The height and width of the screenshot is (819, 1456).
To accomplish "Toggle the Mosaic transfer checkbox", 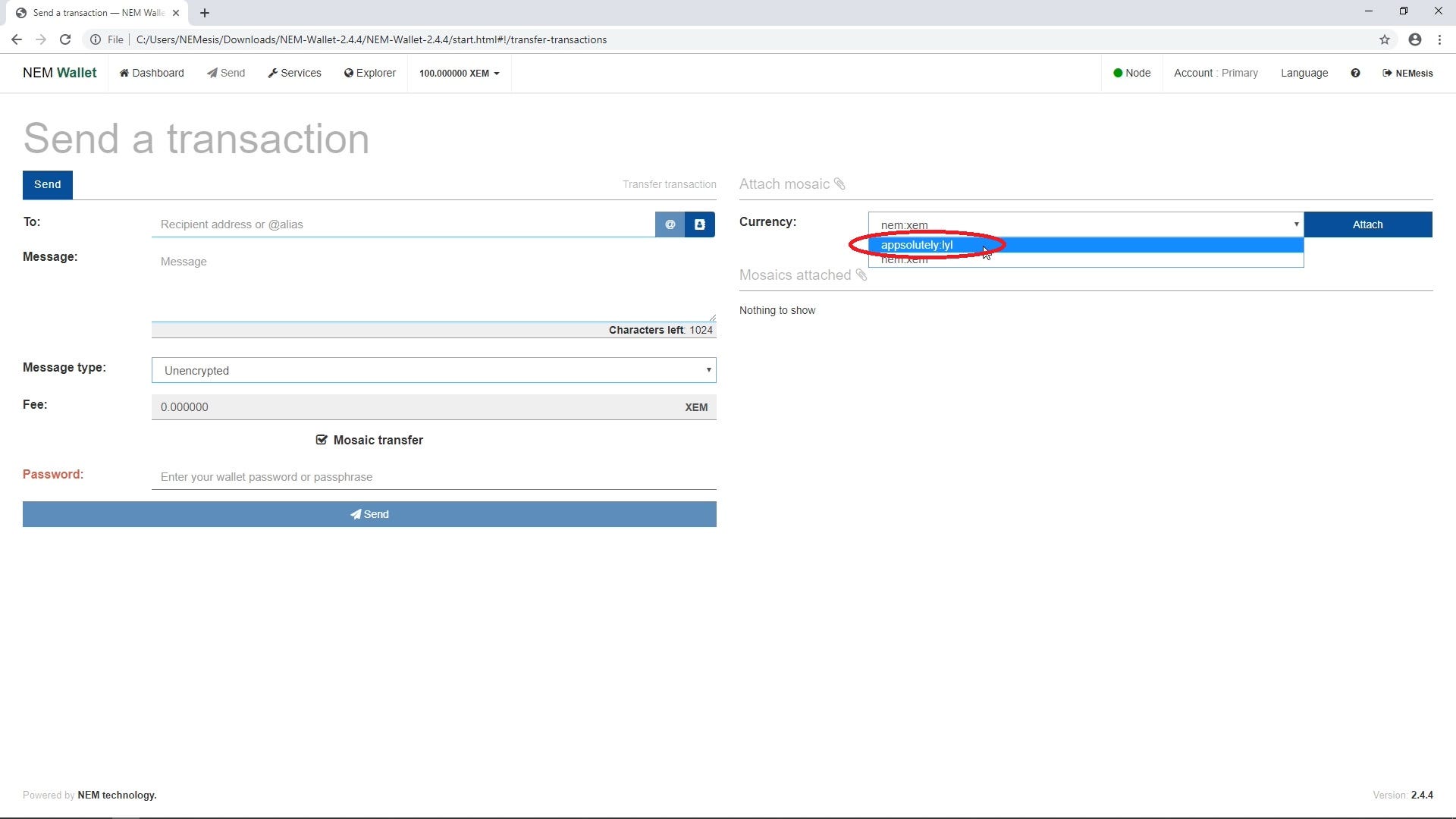I will point(322,440).
